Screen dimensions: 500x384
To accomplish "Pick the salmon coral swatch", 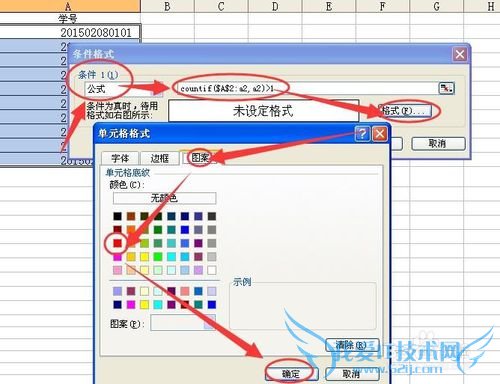I will click(185, 291).
